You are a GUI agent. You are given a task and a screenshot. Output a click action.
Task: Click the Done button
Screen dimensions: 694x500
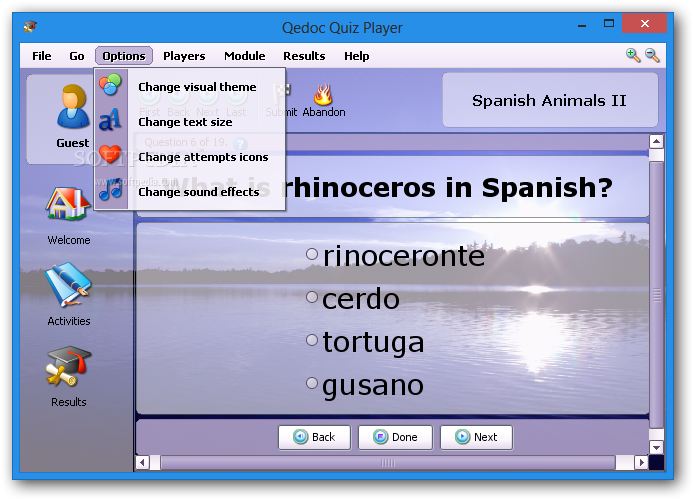tap(395, 437)
